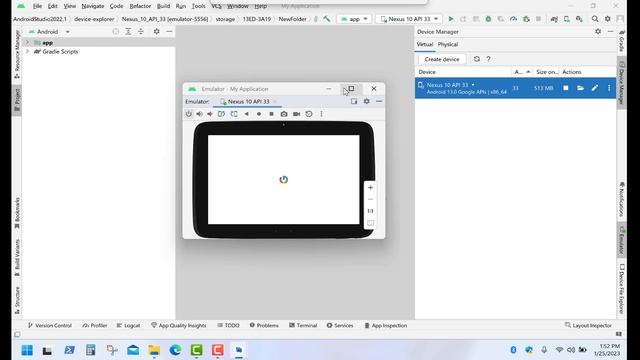Open emulator Snapshots clock icon

[x=309, y=114]
